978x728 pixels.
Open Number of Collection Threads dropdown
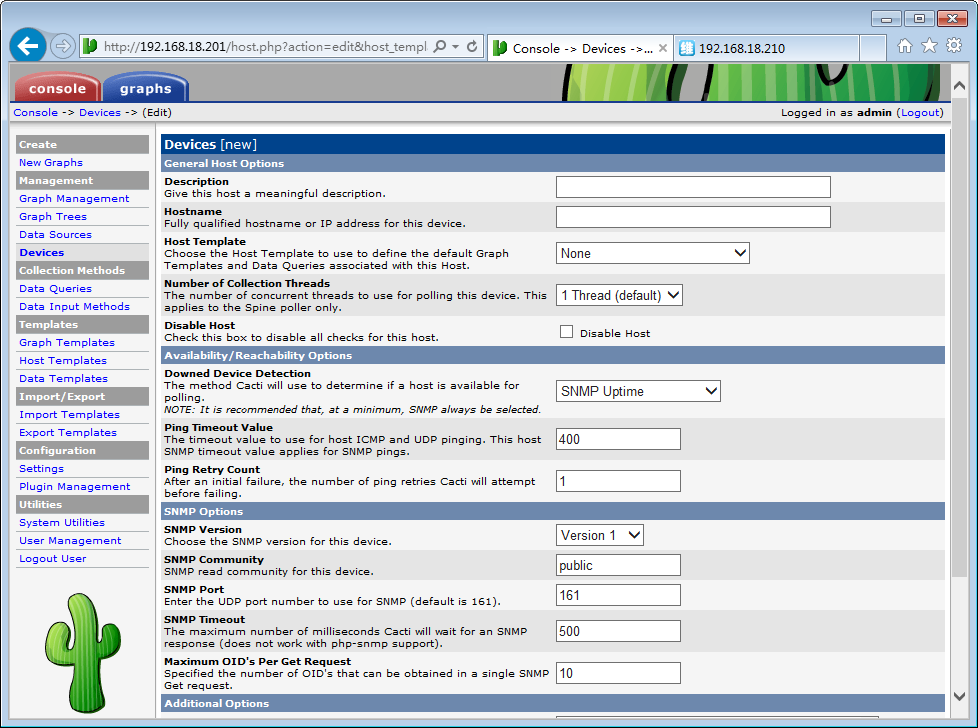(x=619, y=295)
